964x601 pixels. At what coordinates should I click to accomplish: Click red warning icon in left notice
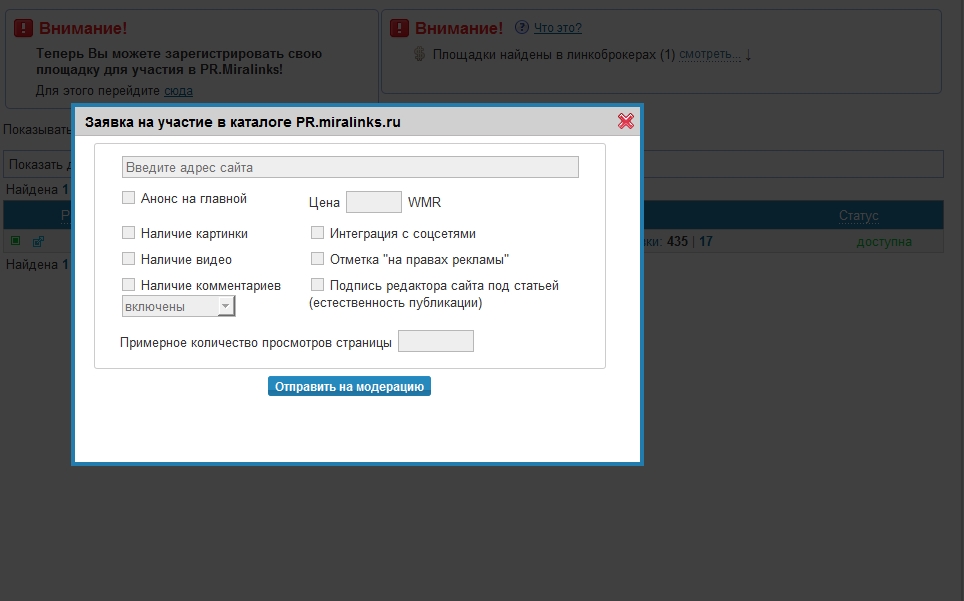[23, 28]
